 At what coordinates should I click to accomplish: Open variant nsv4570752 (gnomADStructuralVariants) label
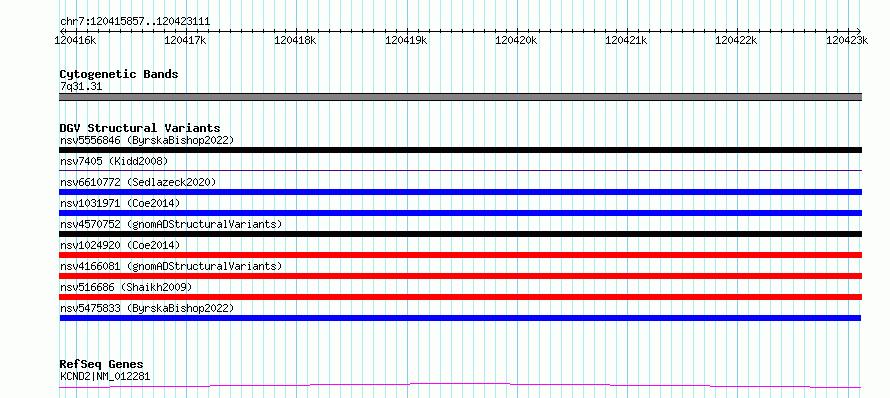pos(171,224)
